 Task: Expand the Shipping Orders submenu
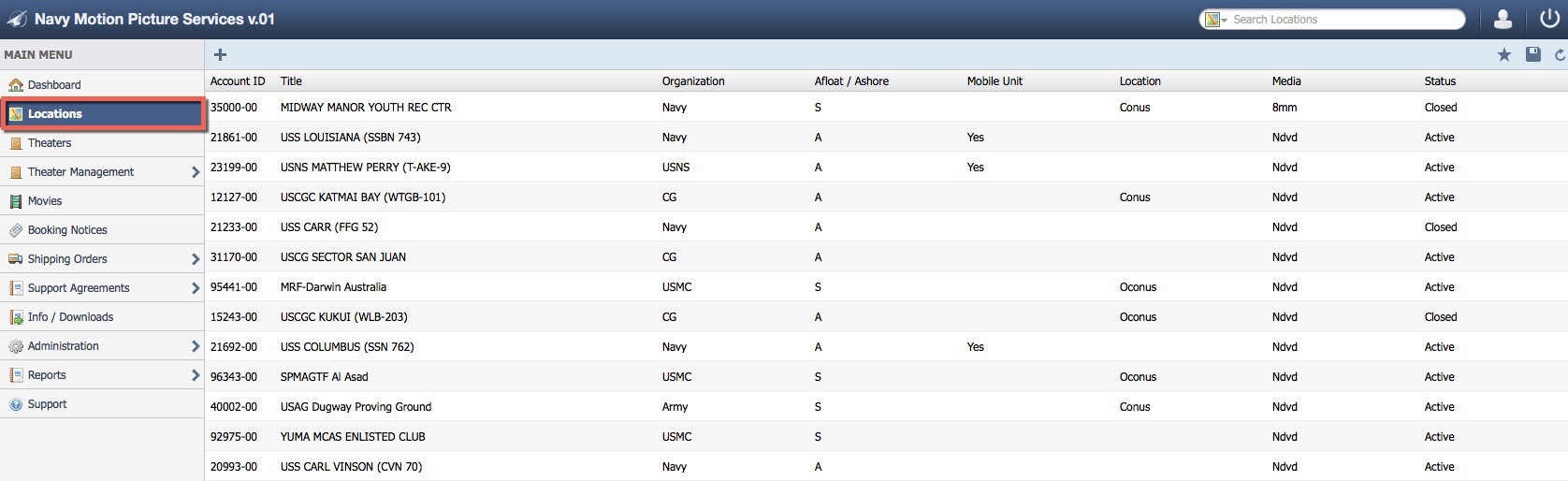click(x=195, y=259)
